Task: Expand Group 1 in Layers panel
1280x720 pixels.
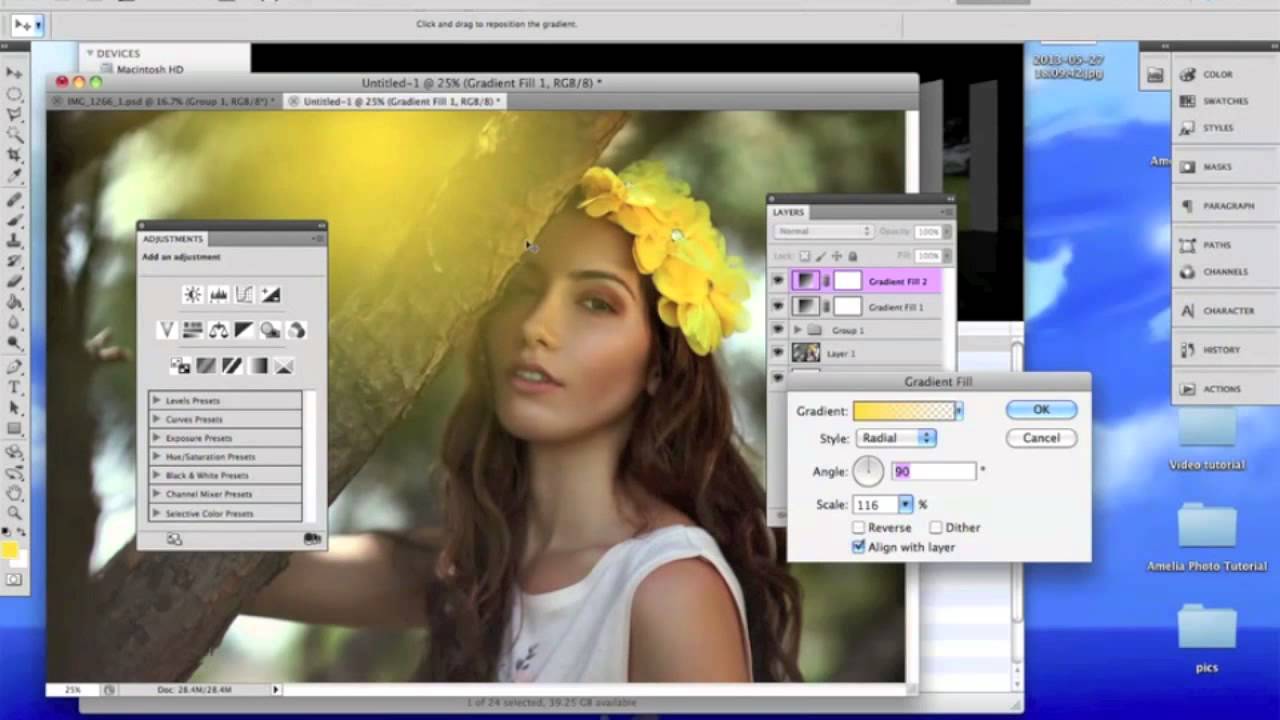Action: pyautogui.click(x=798, y=330)
